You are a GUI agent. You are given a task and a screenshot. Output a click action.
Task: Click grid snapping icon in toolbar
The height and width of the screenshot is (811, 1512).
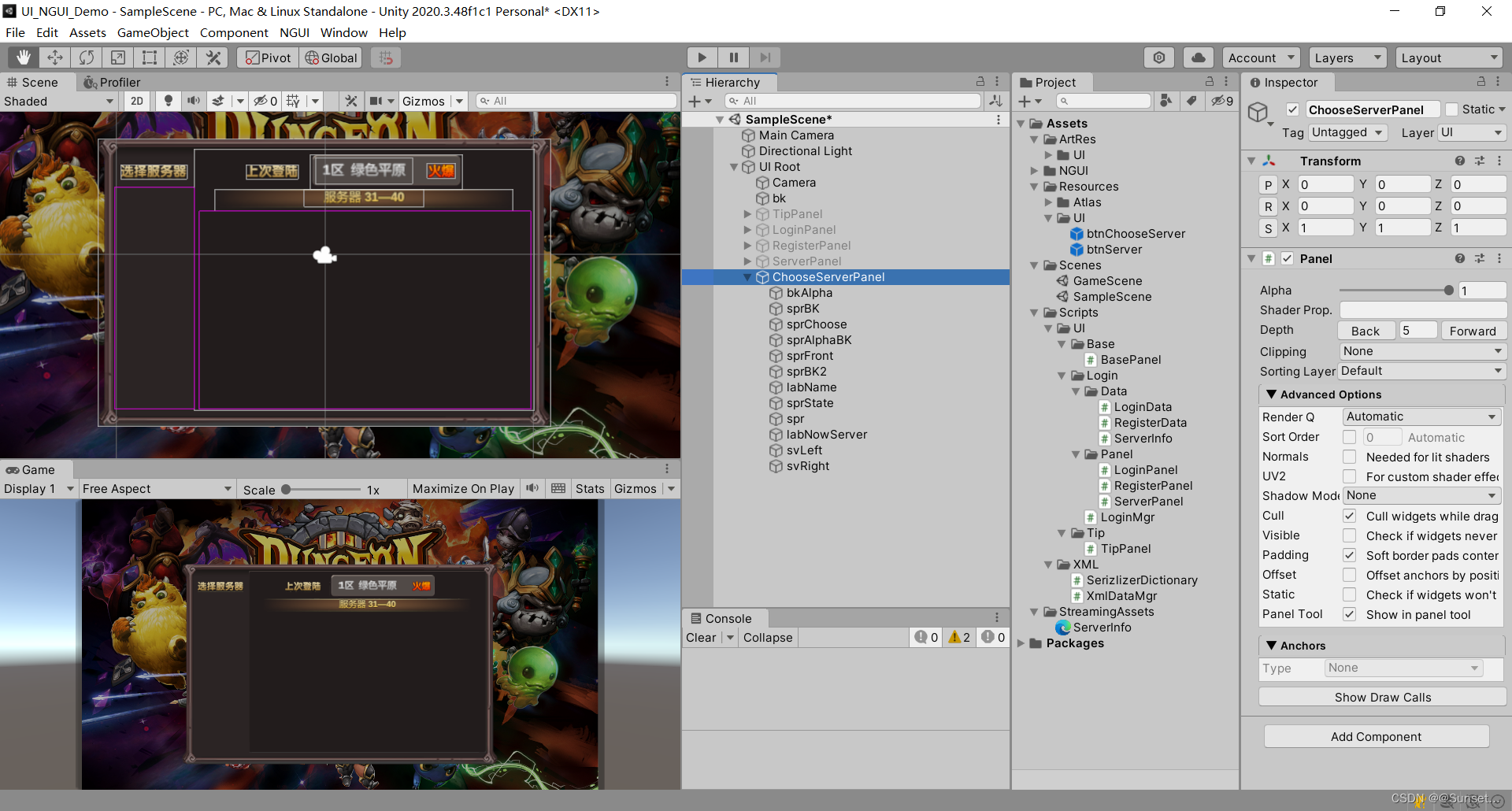click(x=385, y=57)
